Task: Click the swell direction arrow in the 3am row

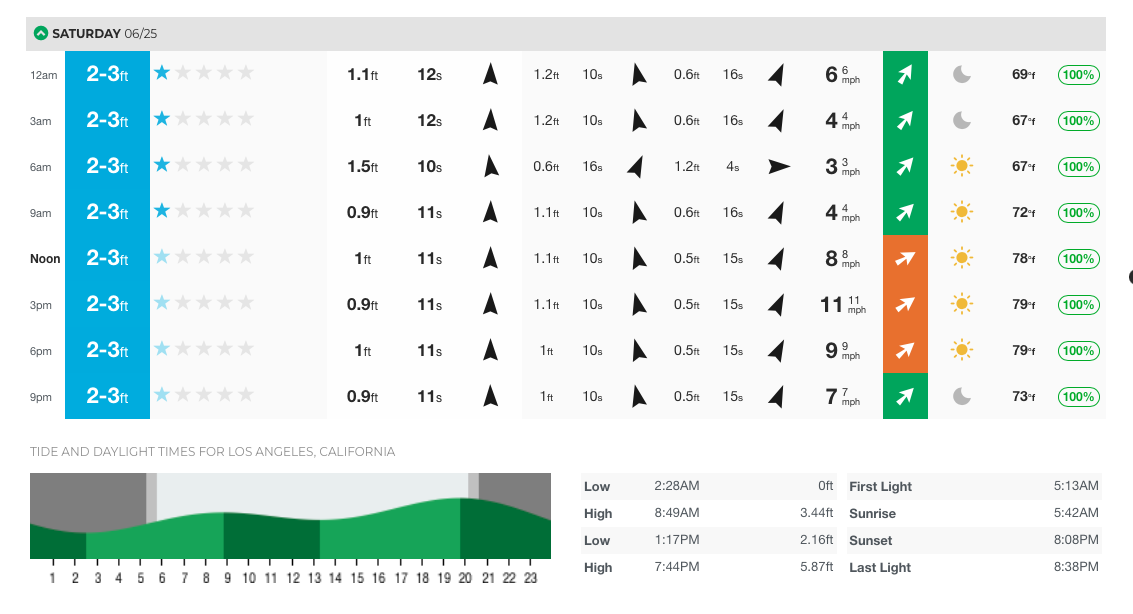Action: coord(489,120)
